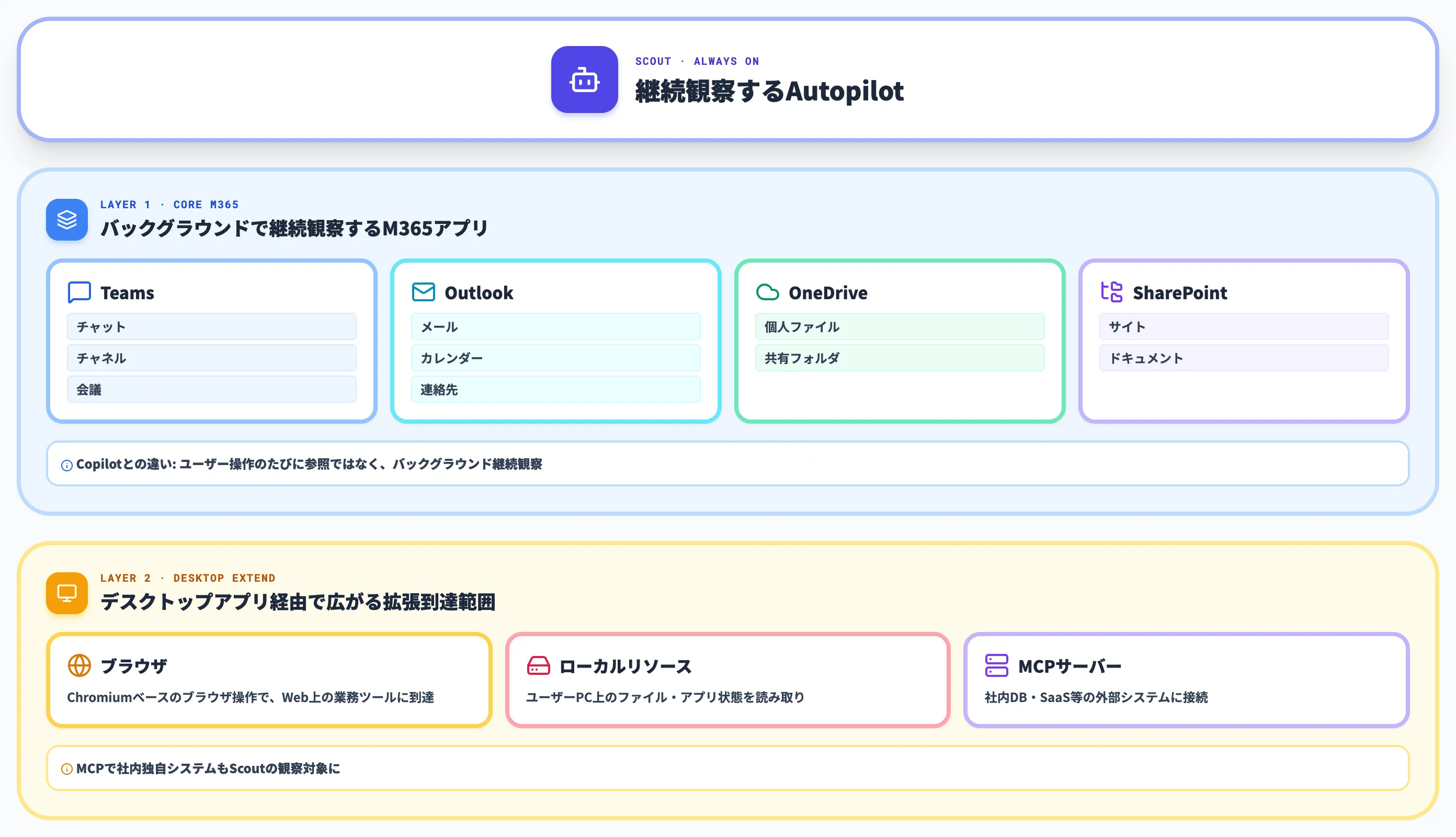Screen dimensions: 1456x837
Task: Click the Outlook card heading
Action: click(479, 292)
